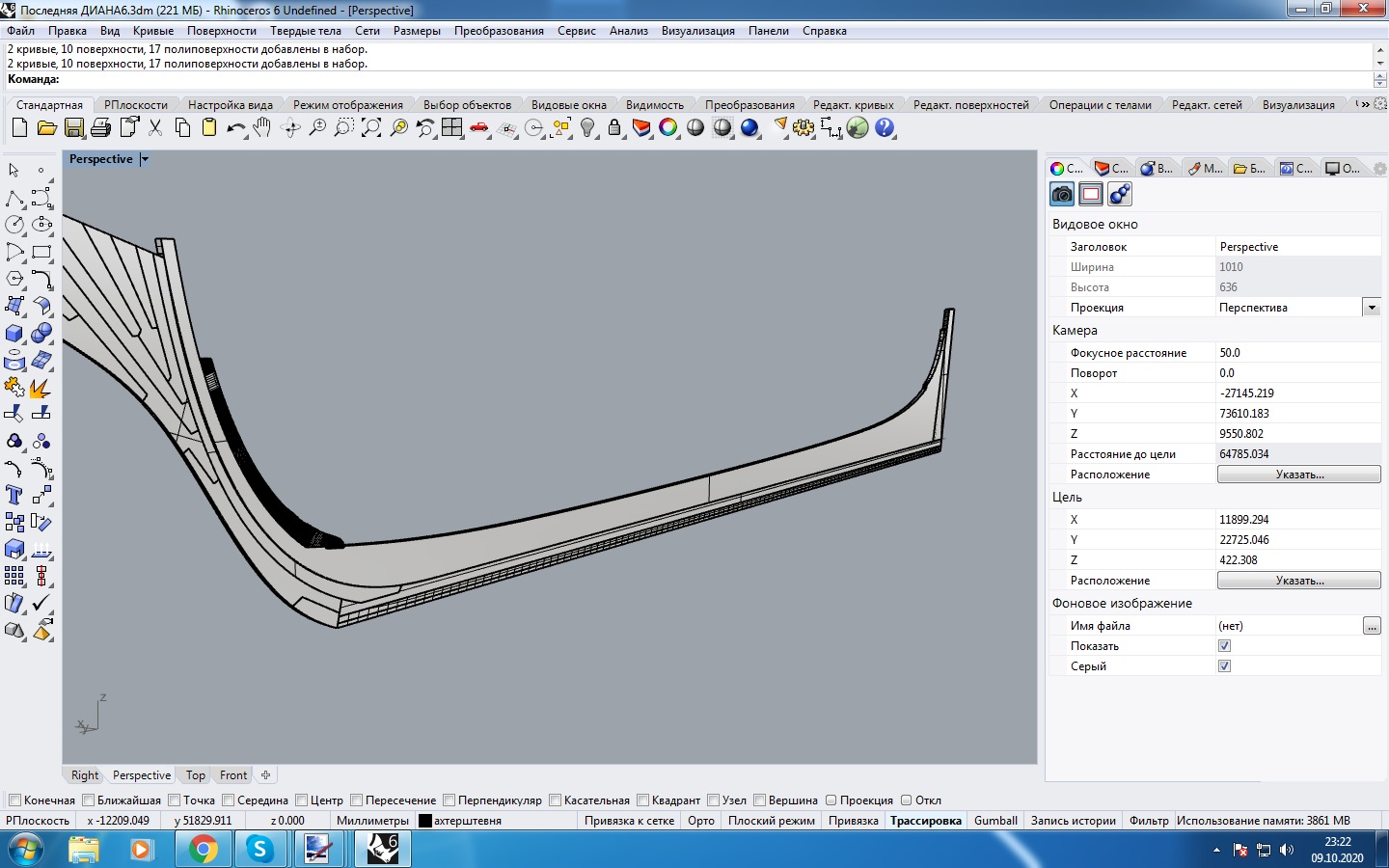Viewport: 1389px width, 868px height.
Task: Click Указать button for target location
Action: click(1299, 581)
